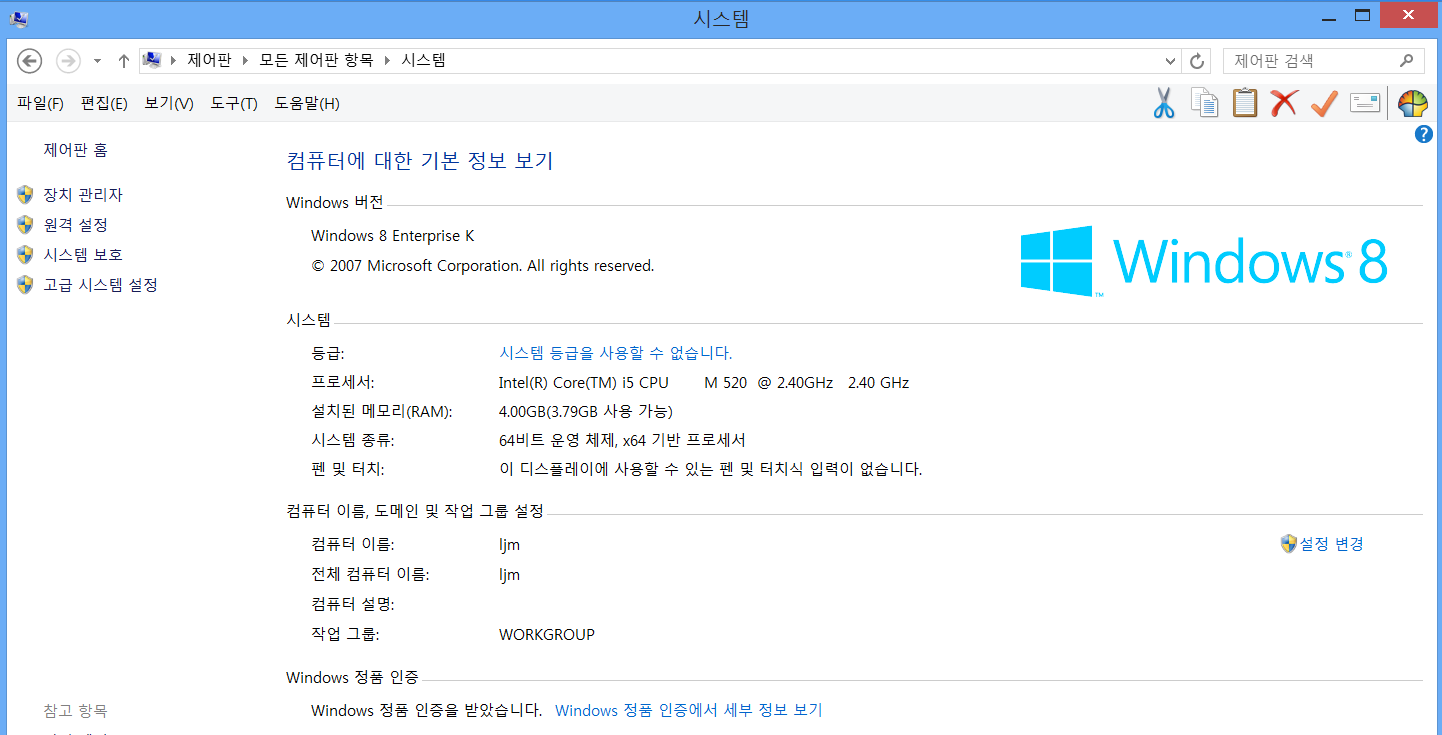
Task: Click the orange checkmark Properties icon
Action: (1324, 103)
